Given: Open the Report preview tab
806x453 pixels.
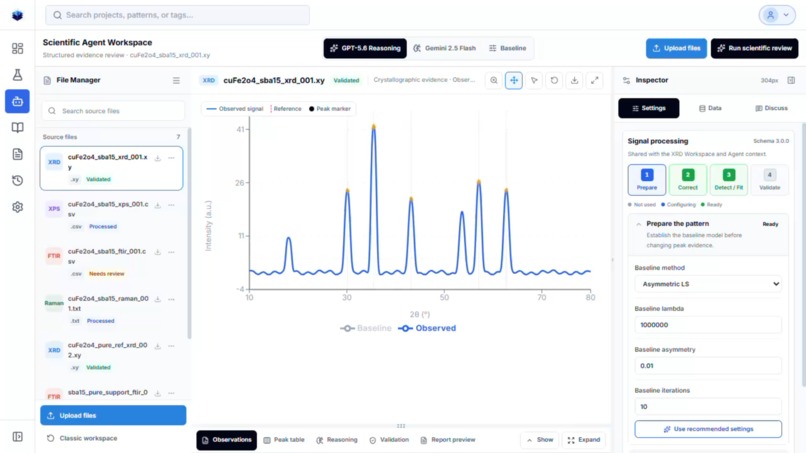Looking at the screenshot, I should [448, 440].
